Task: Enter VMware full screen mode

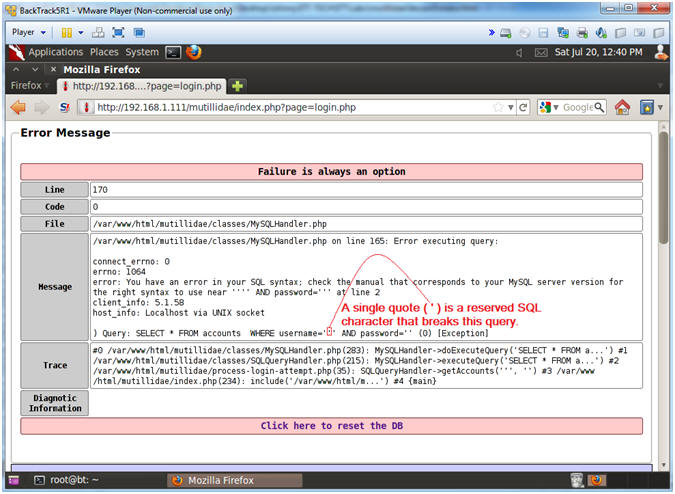Action: 118,33
